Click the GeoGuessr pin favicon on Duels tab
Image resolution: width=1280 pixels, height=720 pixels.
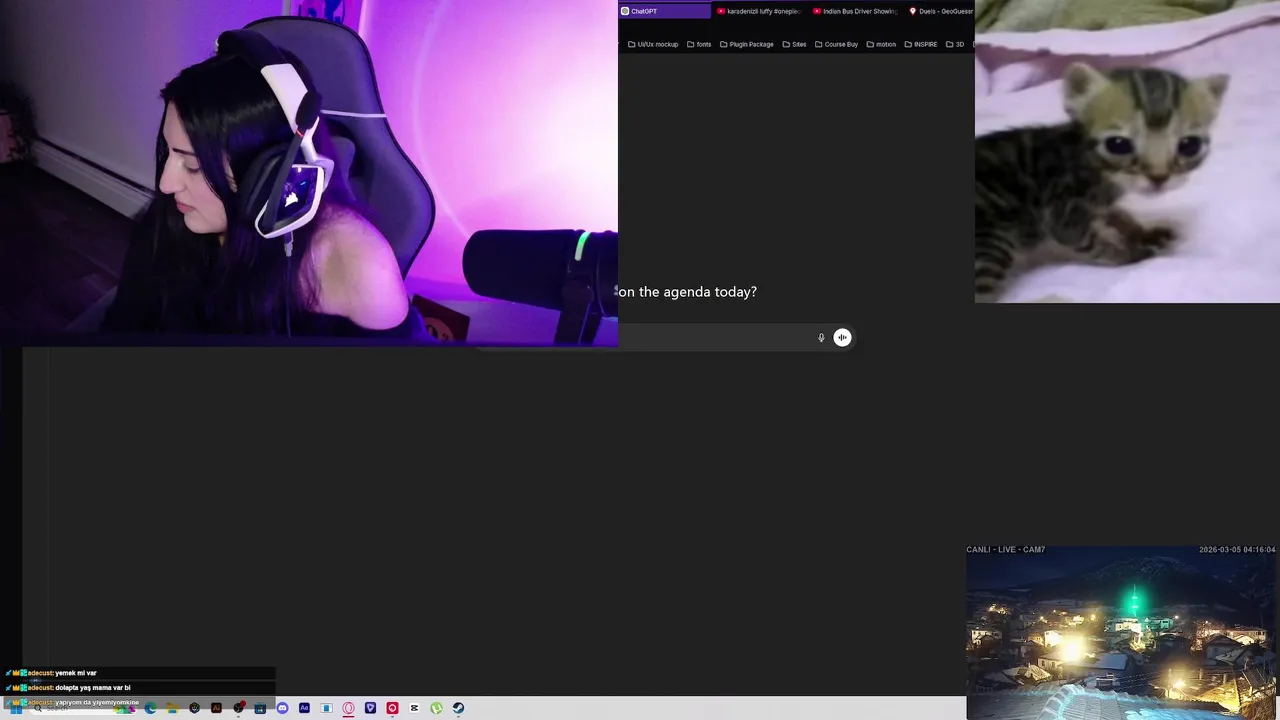pyautogui.click(x=912, y=11)
